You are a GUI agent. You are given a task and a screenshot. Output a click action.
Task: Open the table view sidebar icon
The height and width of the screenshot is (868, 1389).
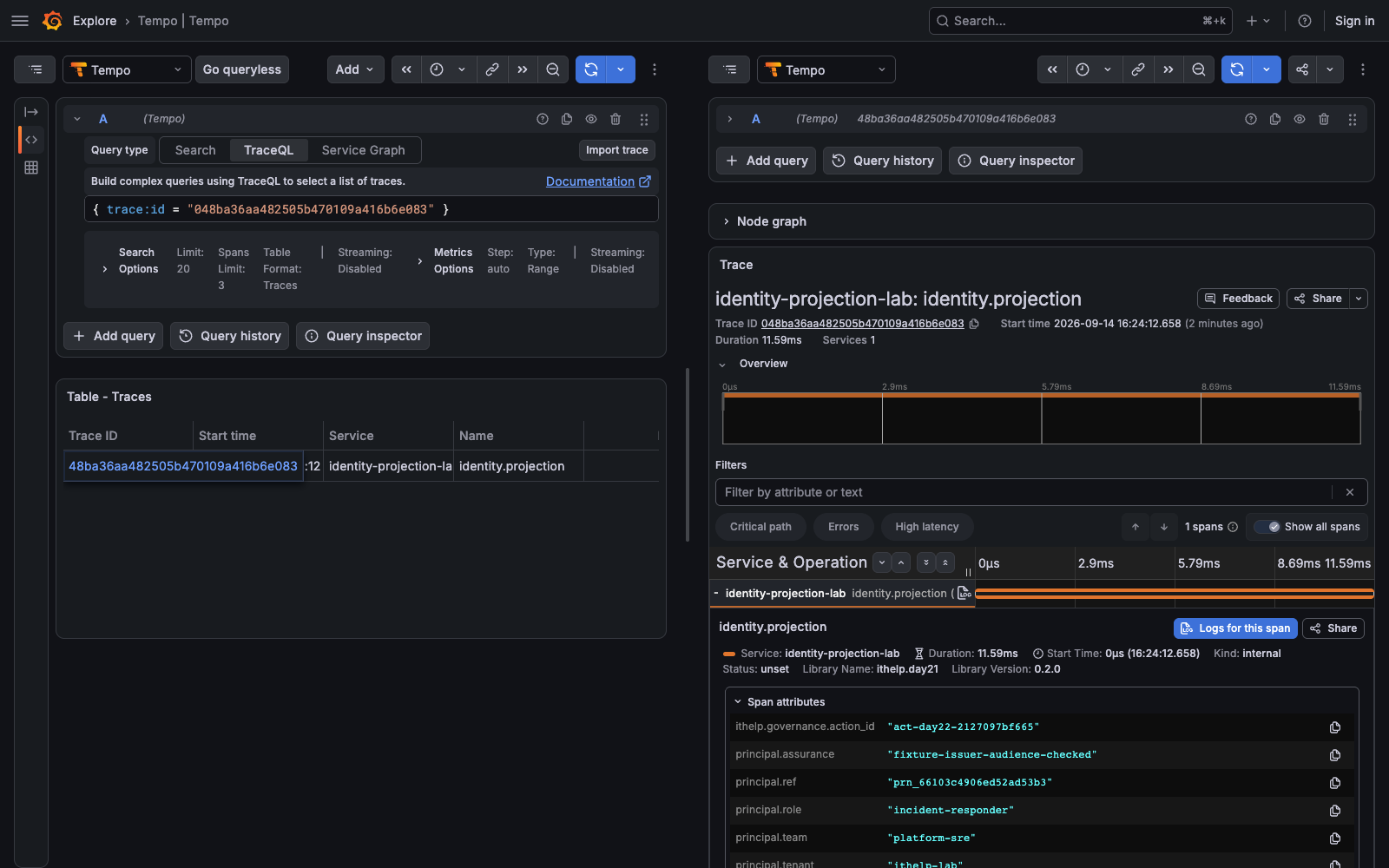coord(31,168)
